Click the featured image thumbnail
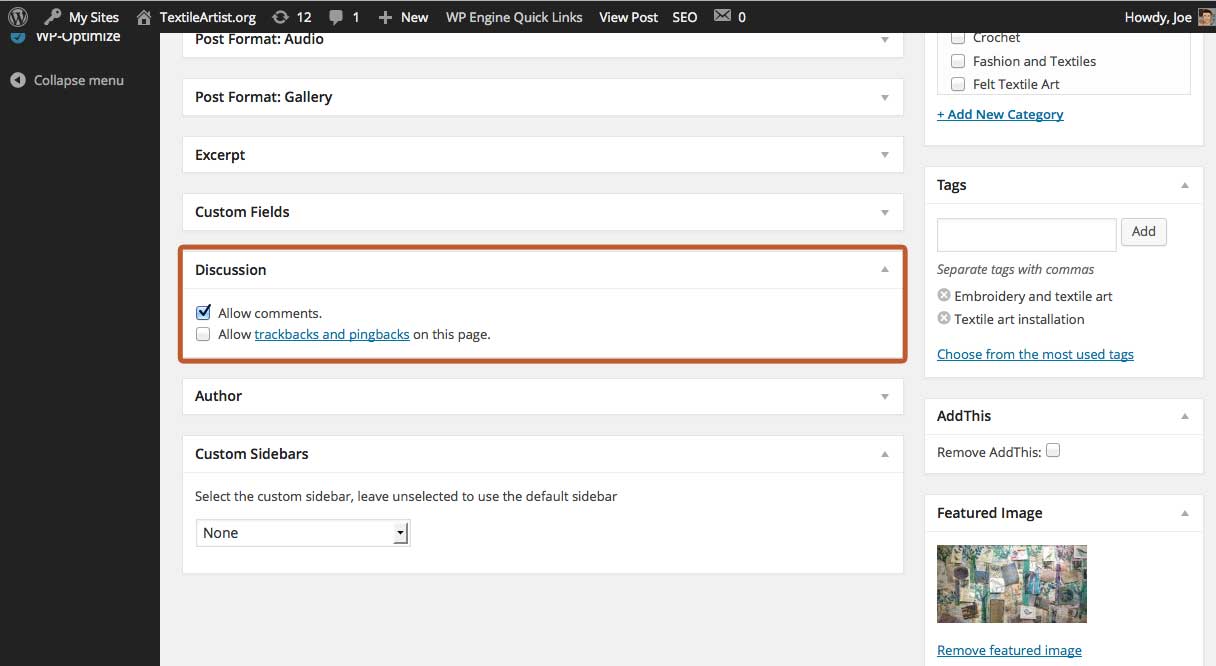The image size is (1216, 666). [x=1012, y=584]
